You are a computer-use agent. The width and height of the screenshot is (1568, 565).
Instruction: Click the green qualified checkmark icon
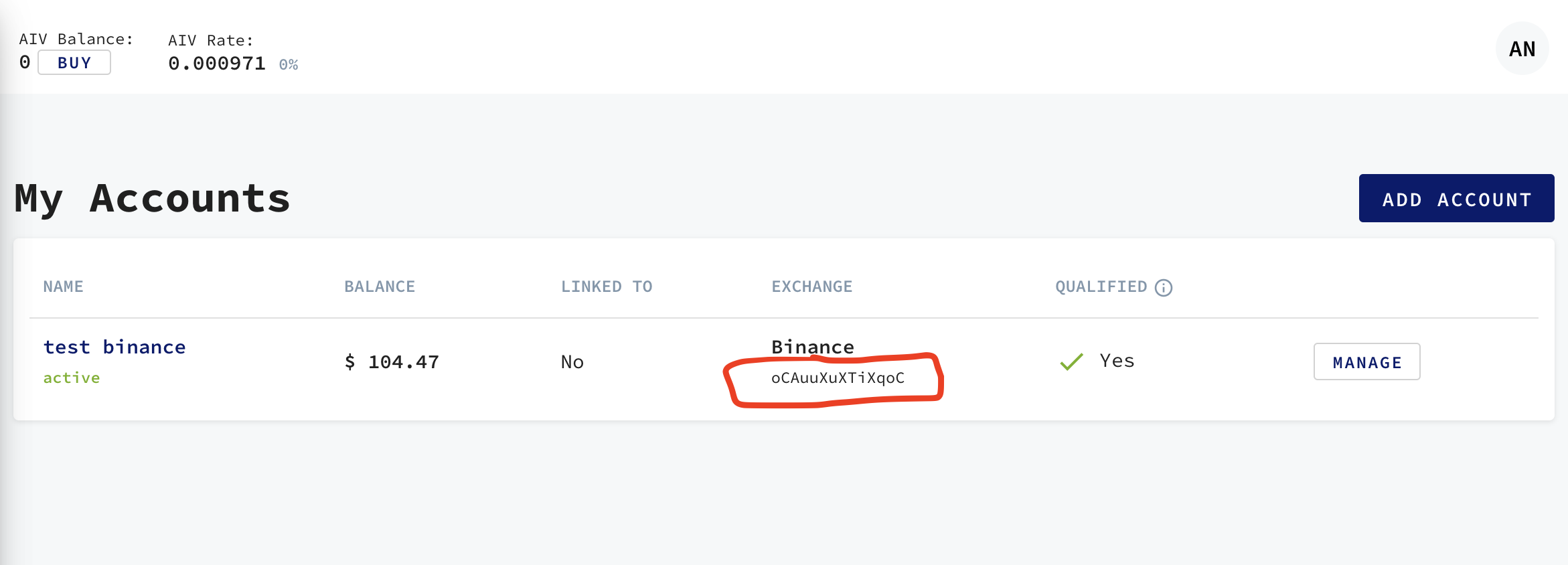point(1071,361)
